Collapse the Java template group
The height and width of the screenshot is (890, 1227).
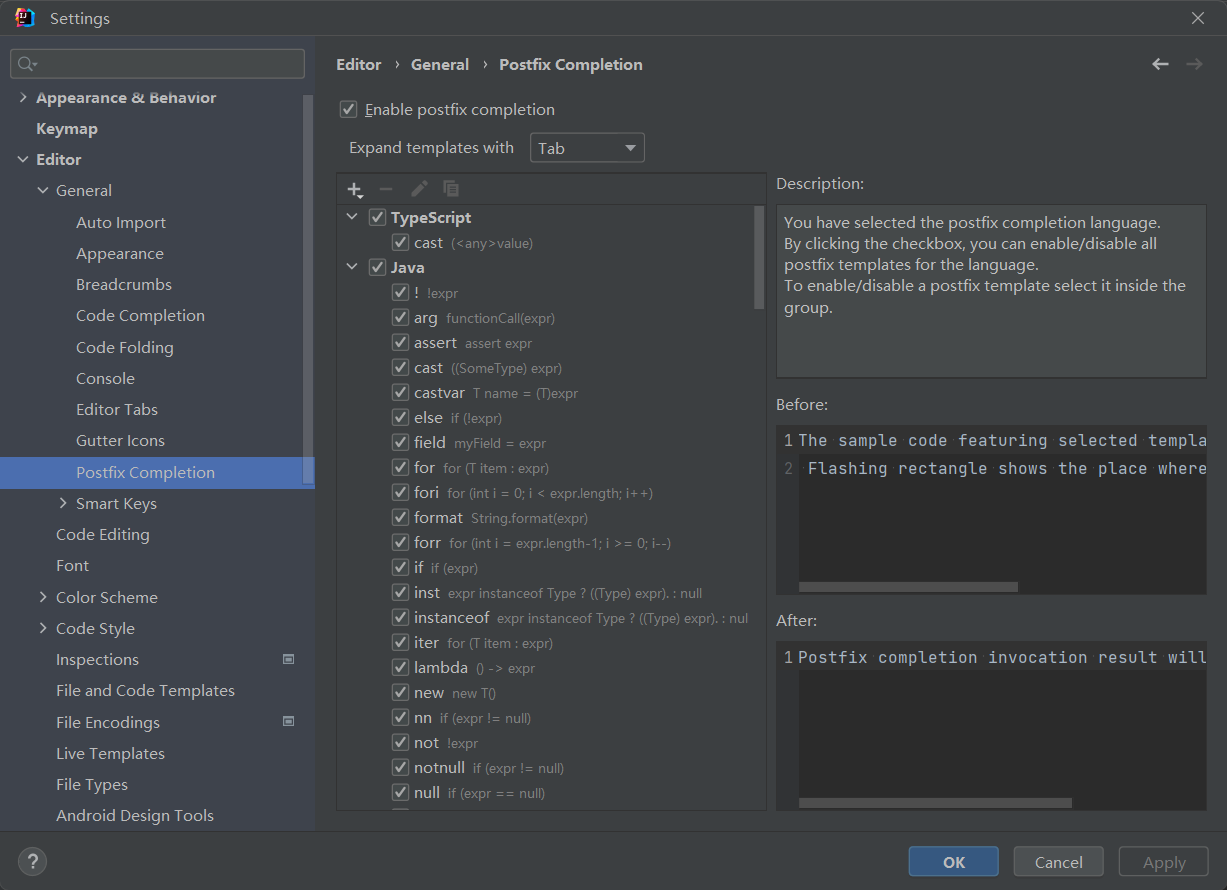point(352,267)
